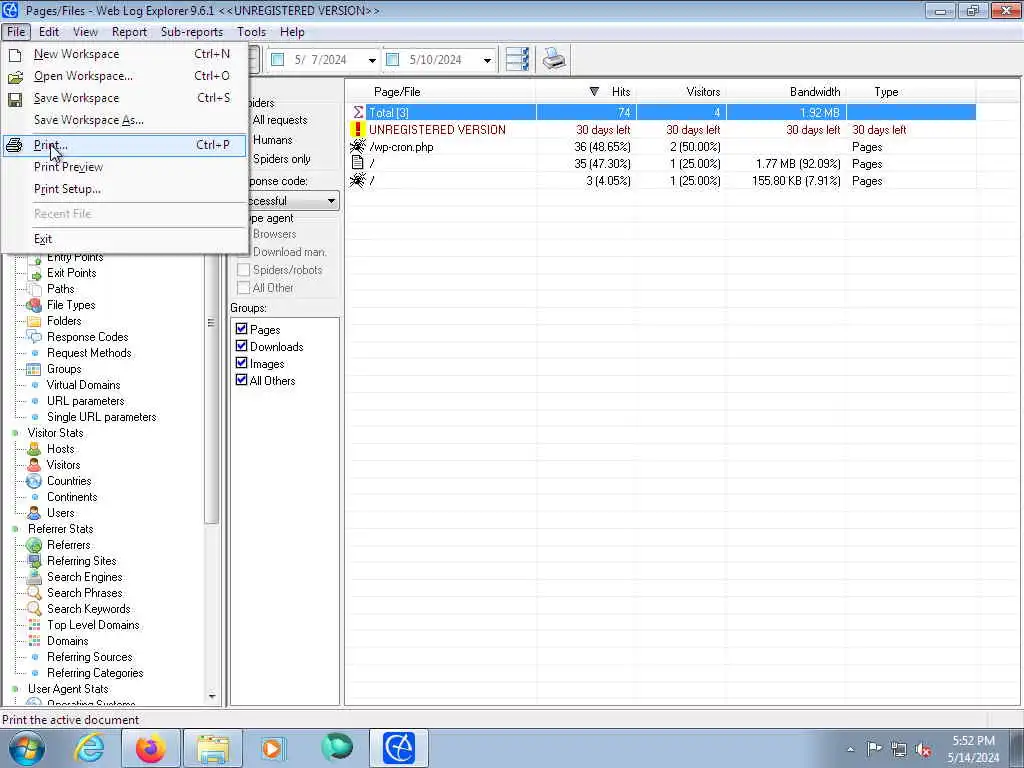Click the Visitors column header
The width and height of the screenshot is (1024, 768).
[x=682, y=91]
